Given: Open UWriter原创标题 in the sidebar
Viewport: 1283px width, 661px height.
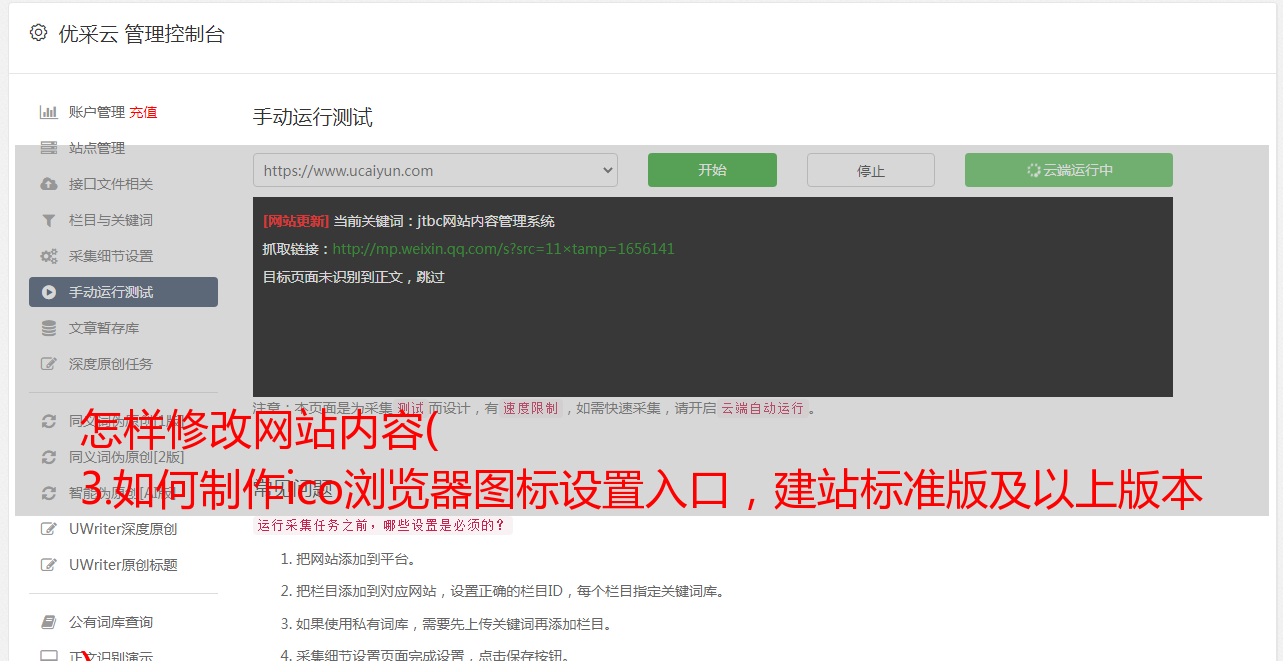Looking at the screenshot, I should coord(123,565).
